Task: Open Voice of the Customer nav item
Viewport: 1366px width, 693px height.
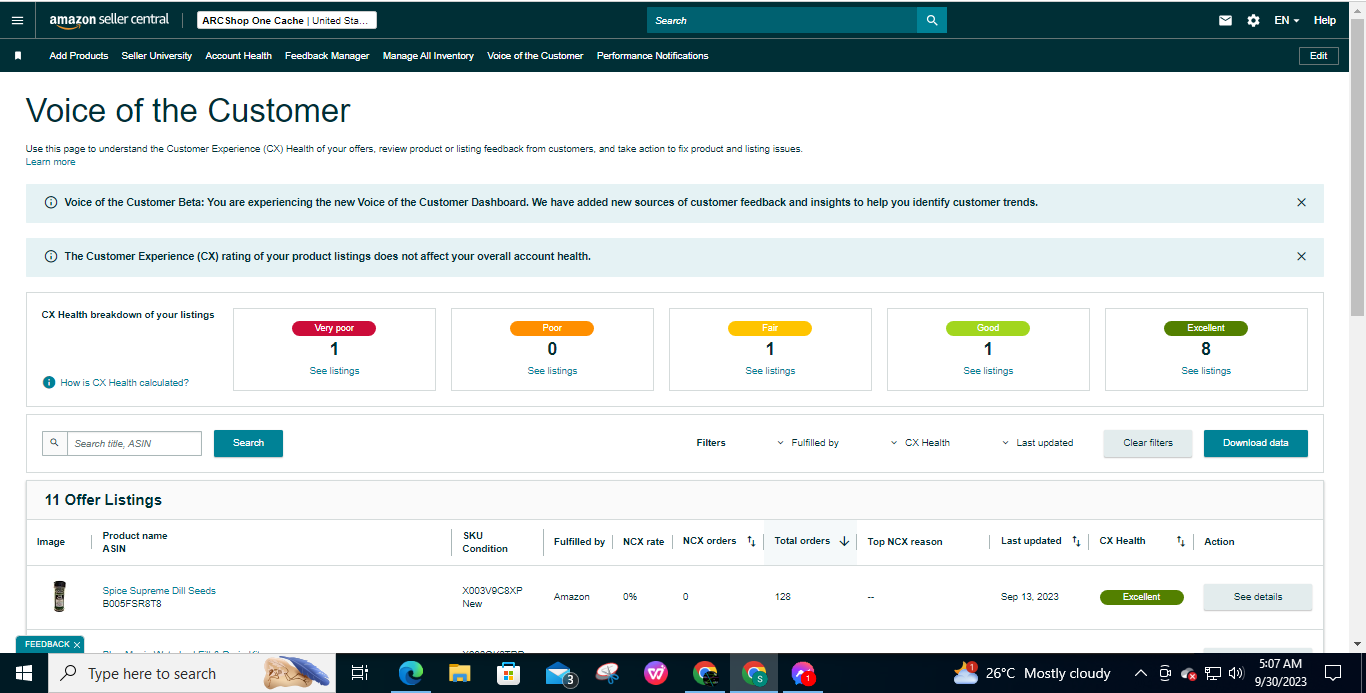Action: tap(535, 56)
